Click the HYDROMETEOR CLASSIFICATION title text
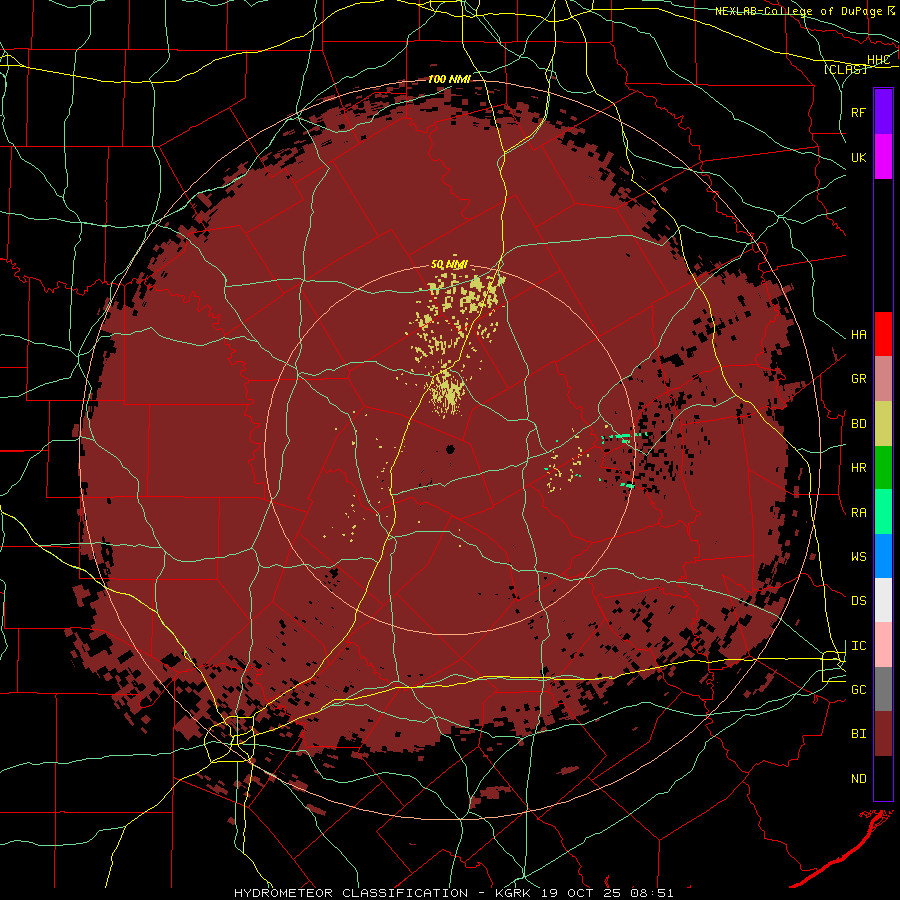The height and width of the screenshot is (900, 900). [351, 893]
